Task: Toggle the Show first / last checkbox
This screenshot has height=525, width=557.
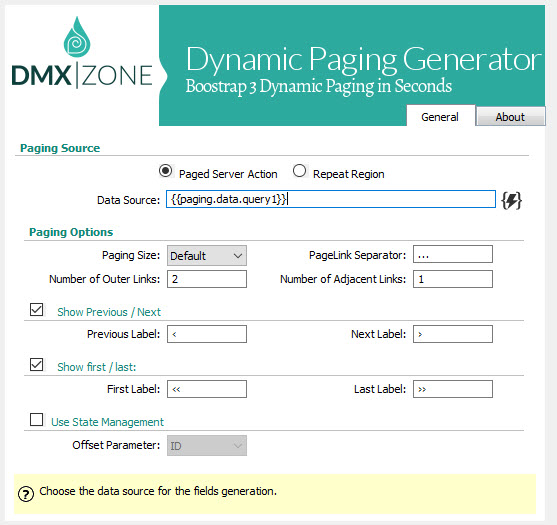Action: pos(37,364)
